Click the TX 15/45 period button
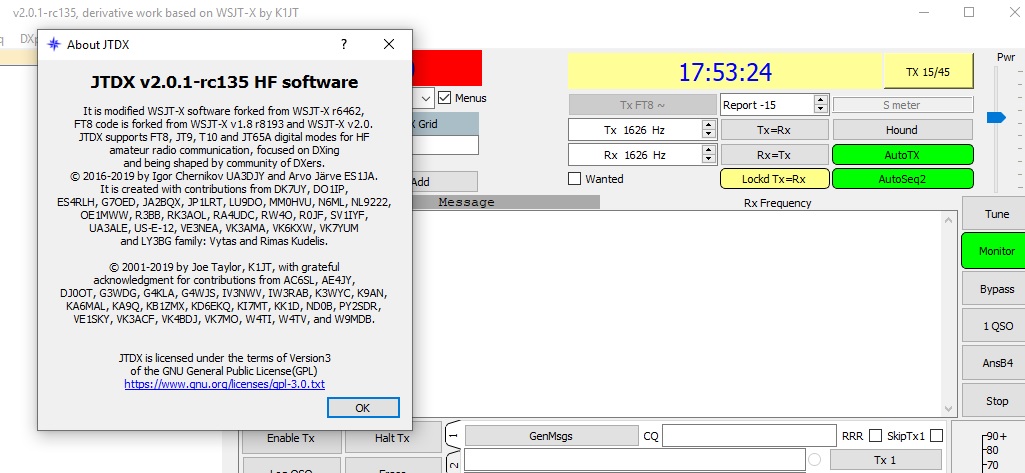Viewport: 1025px width, 473px height. [x=928, y=72]
